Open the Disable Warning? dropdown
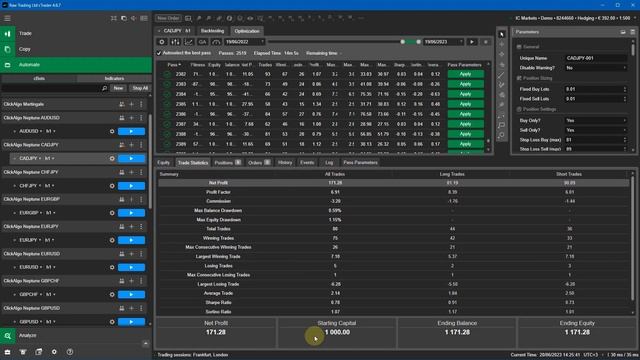Screen dimensions: 640x360 tap(596, 68)
